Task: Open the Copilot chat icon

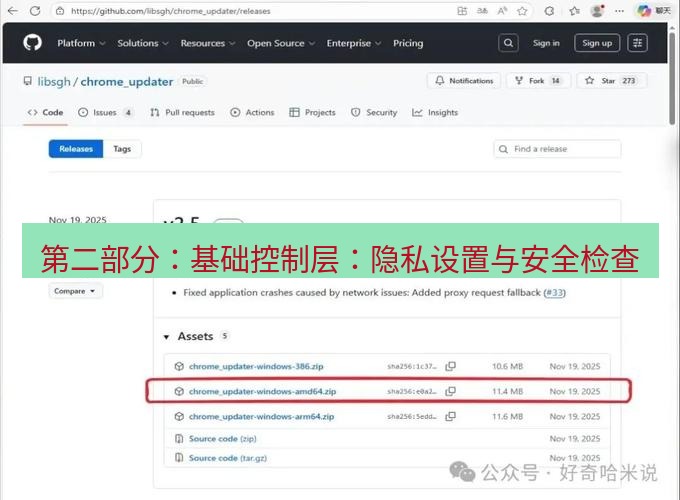Action: [644, 11]
